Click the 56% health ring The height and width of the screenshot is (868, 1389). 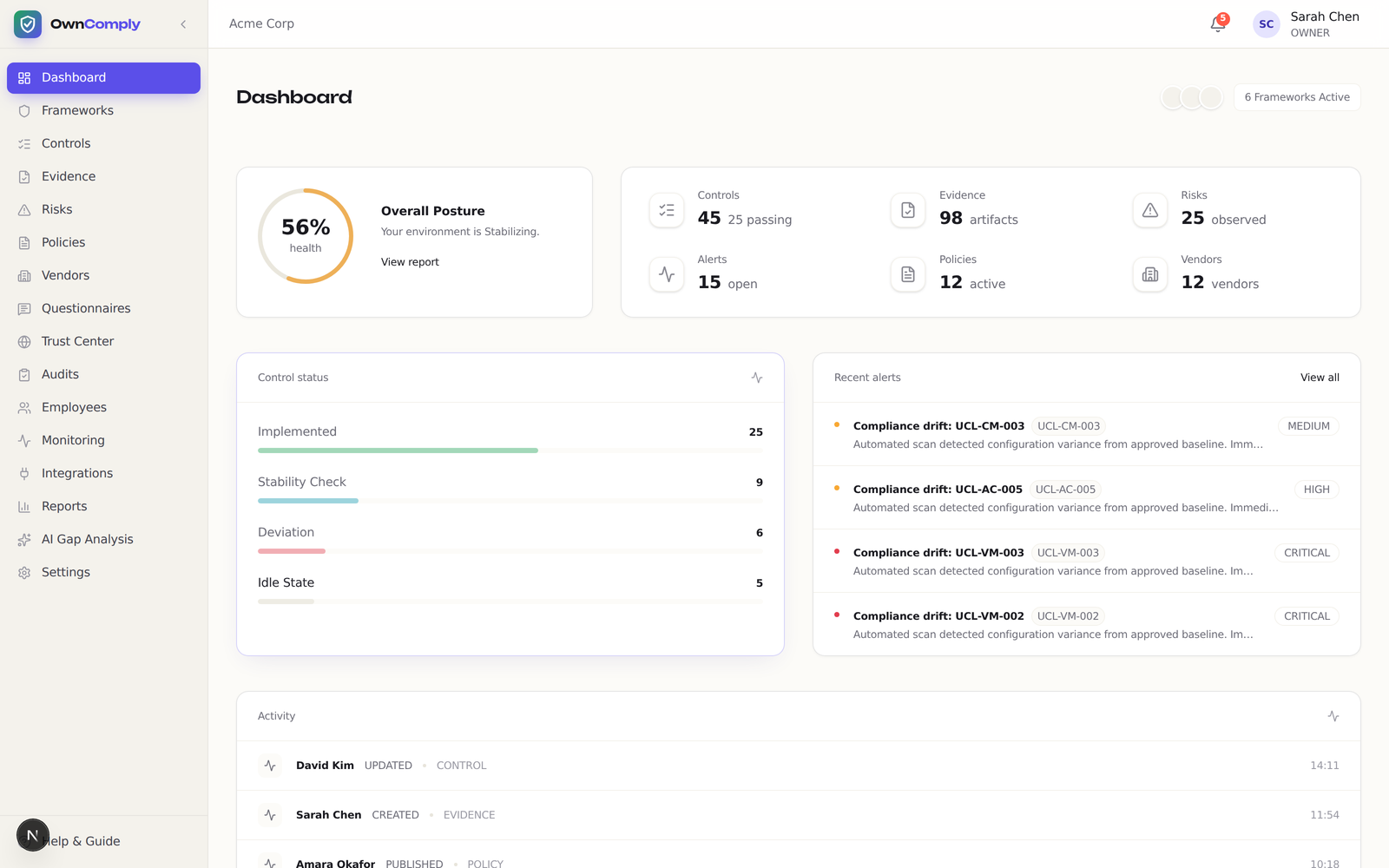coord(306,236)
